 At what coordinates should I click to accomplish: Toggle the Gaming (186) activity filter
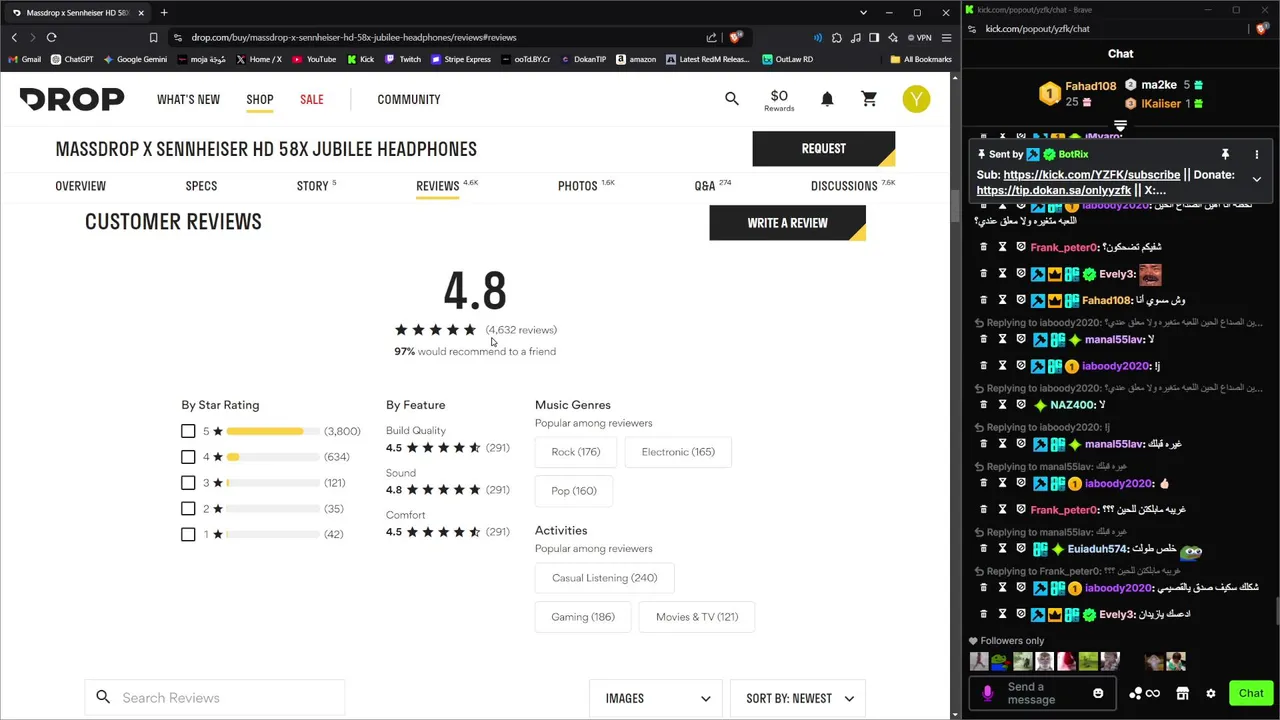tap(583, 617)
